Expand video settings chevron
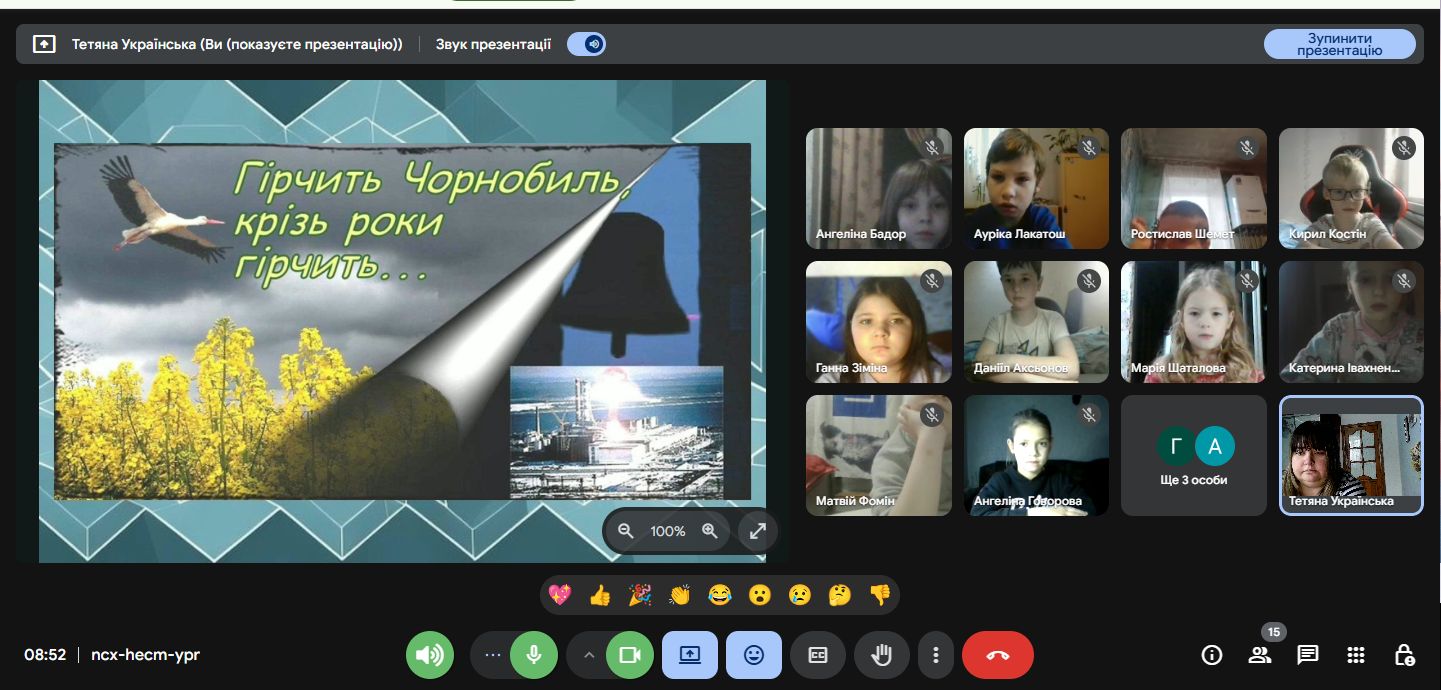The width and height of the screenshot is (1441, 690). tap(588, 655)
